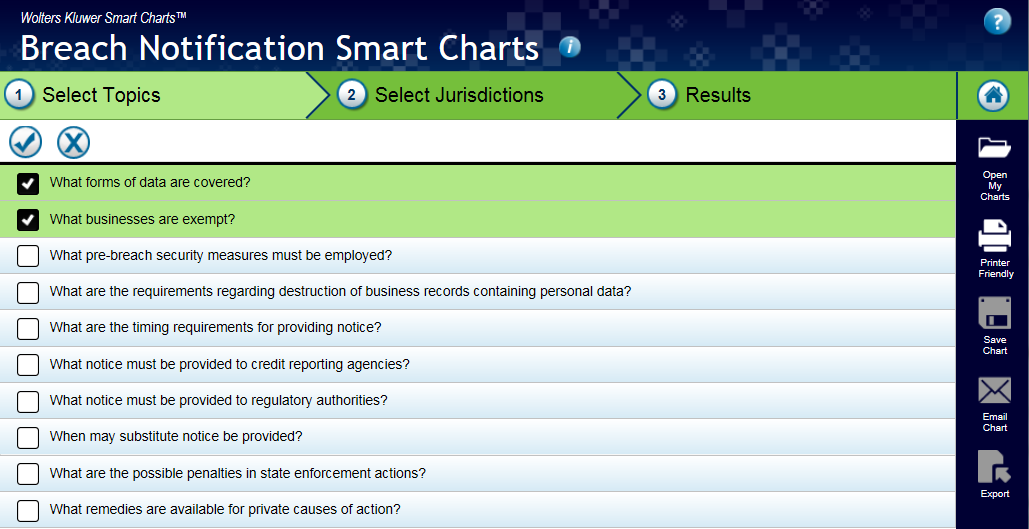The width and height of the screenshot is (1029, 529).
Task: Click the Email Chart envelope icon
Action: point(995,391)
